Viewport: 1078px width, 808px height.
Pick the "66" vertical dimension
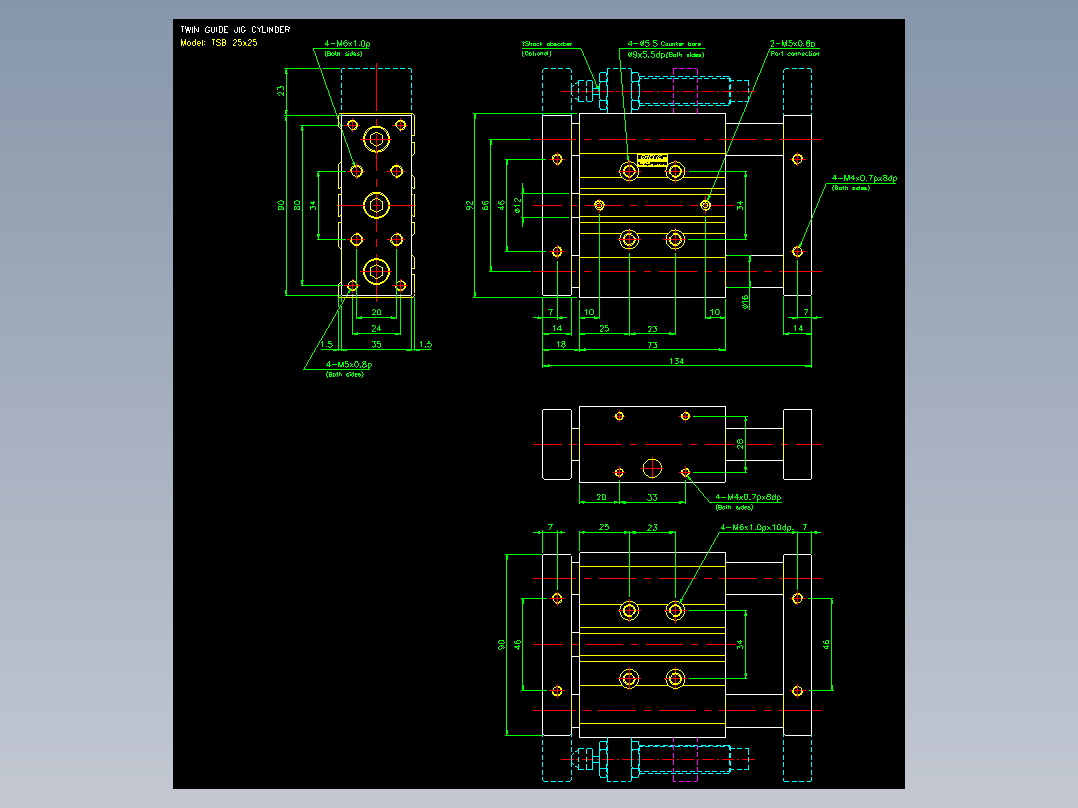[485, 205]
